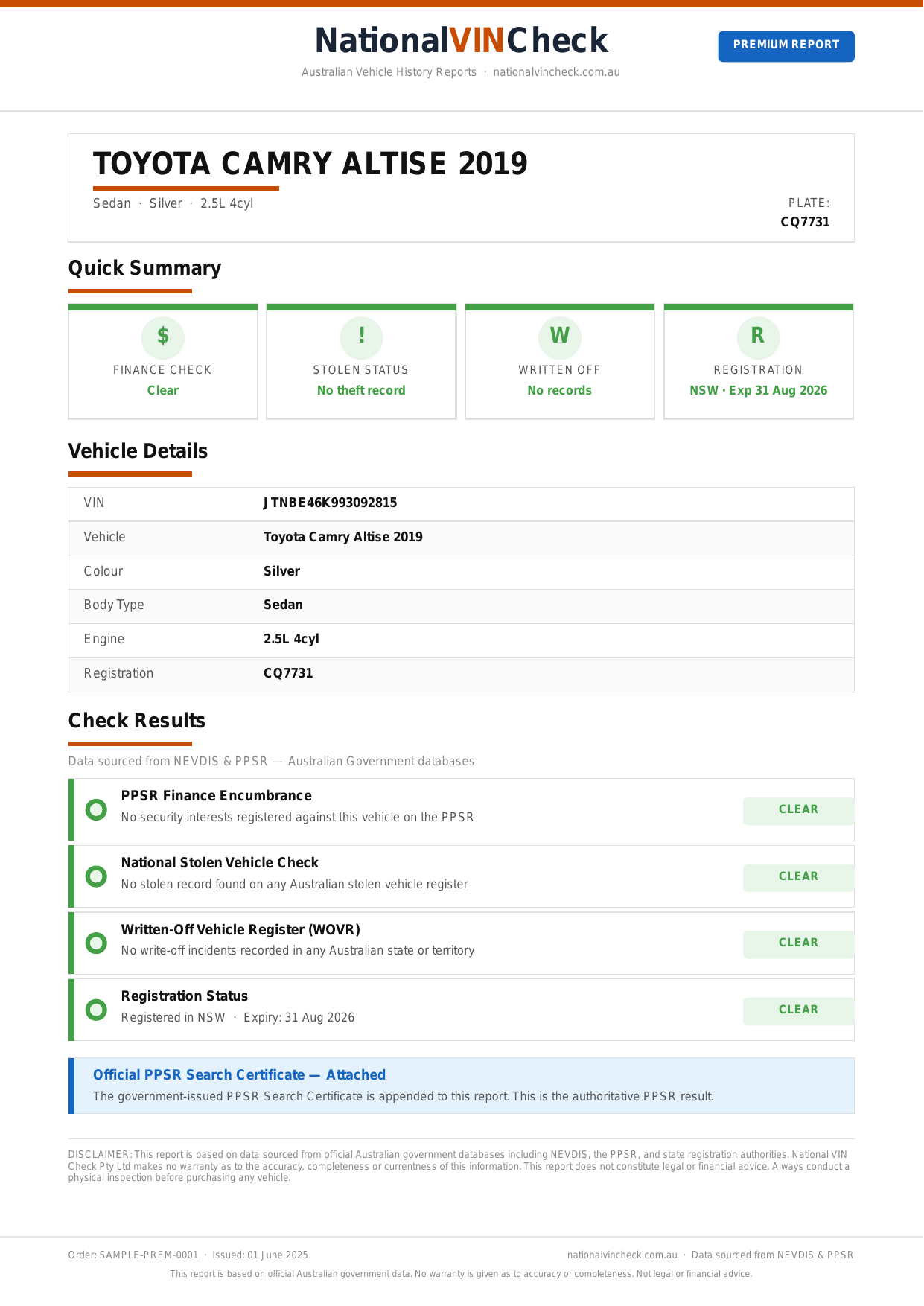Click the 'Clear' finance check status text

(162, 390)
